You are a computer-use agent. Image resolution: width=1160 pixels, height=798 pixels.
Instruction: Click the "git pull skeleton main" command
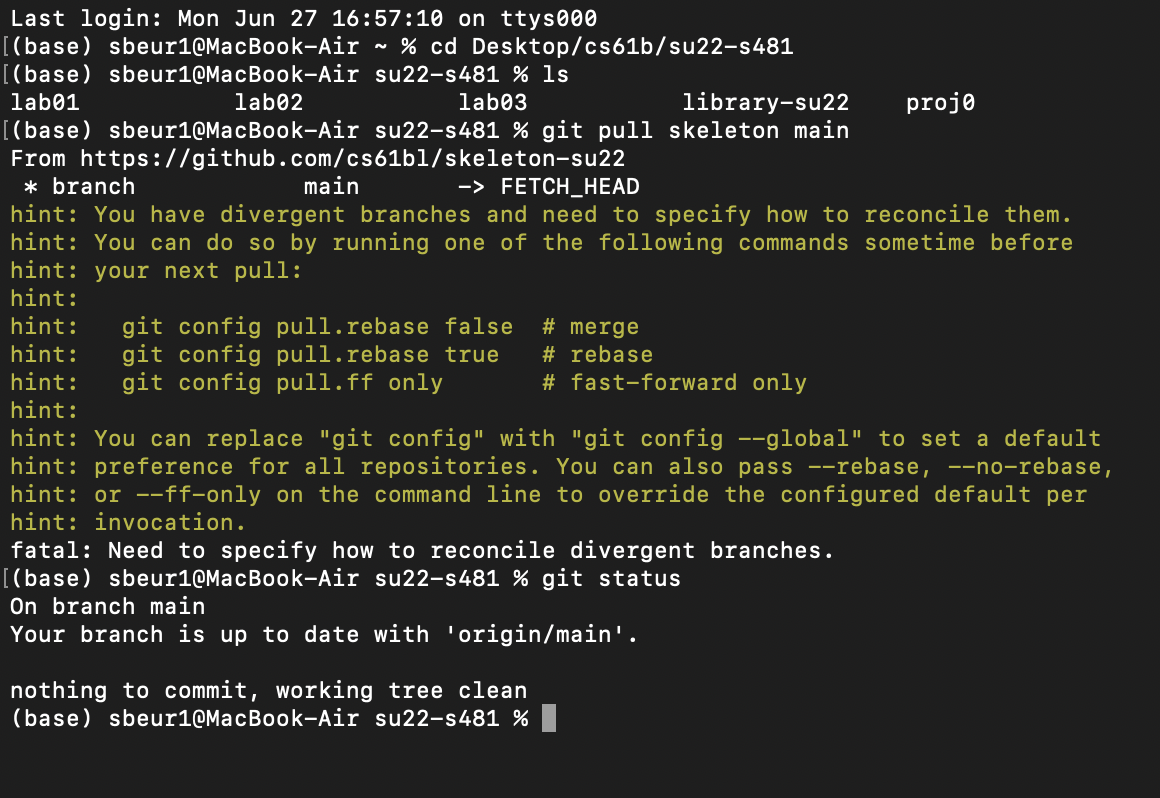695,130
